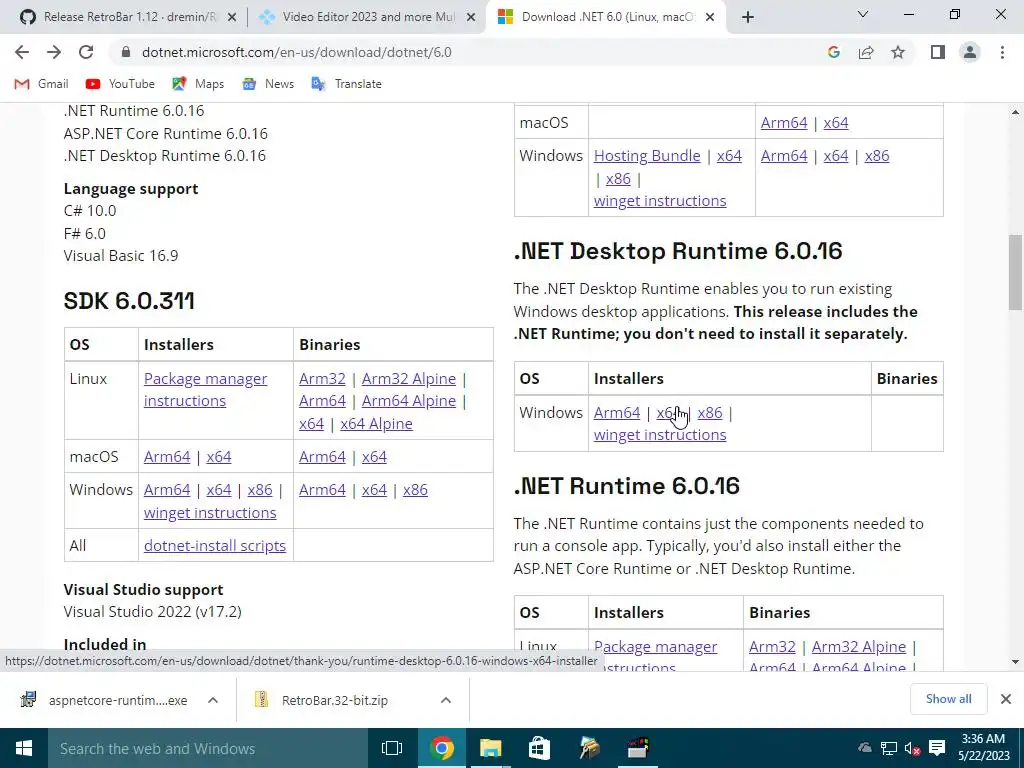This screenshot has width=1024, height=768.
Task: Download SDK Linux Arm32 Alpine binary
Action: [409, 379]
